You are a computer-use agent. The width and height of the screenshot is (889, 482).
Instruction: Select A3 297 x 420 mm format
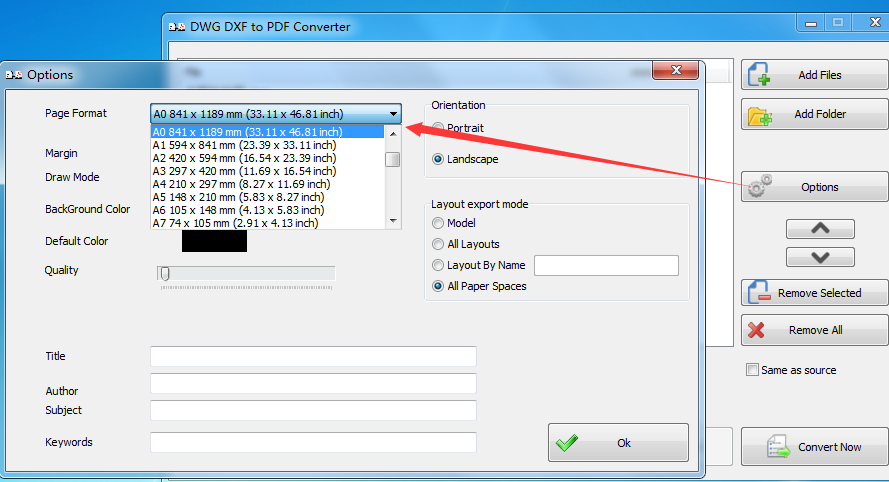[268, 171]
